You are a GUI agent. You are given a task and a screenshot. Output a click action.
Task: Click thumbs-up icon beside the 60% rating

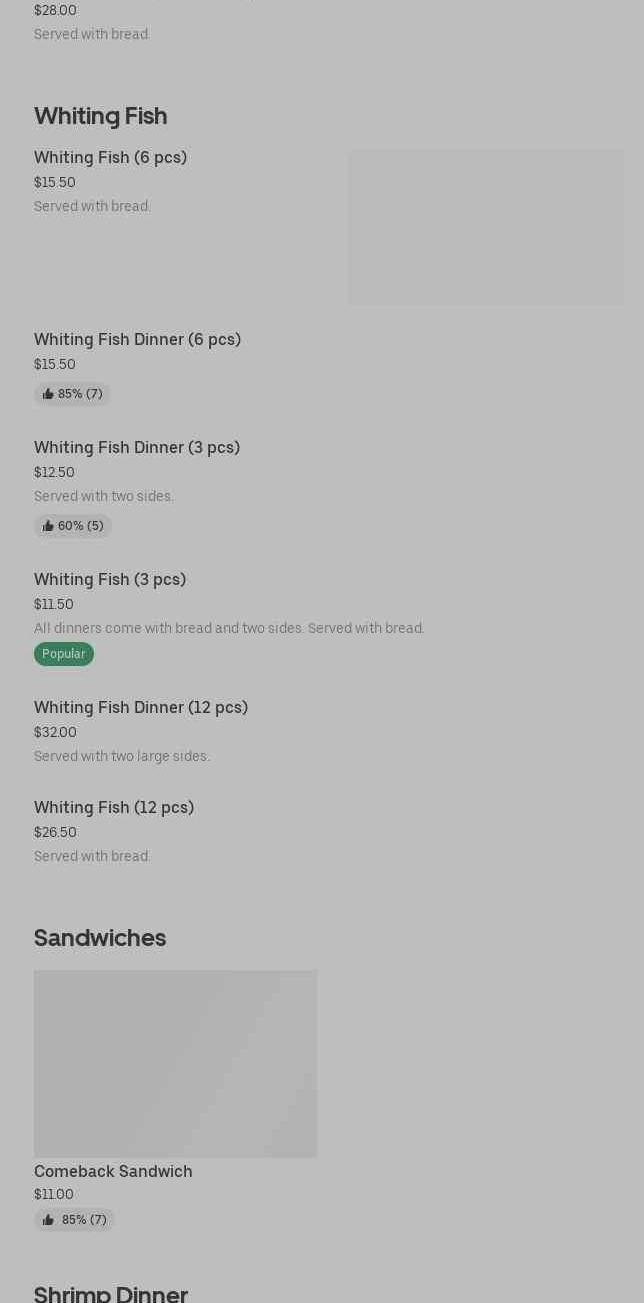48,526
